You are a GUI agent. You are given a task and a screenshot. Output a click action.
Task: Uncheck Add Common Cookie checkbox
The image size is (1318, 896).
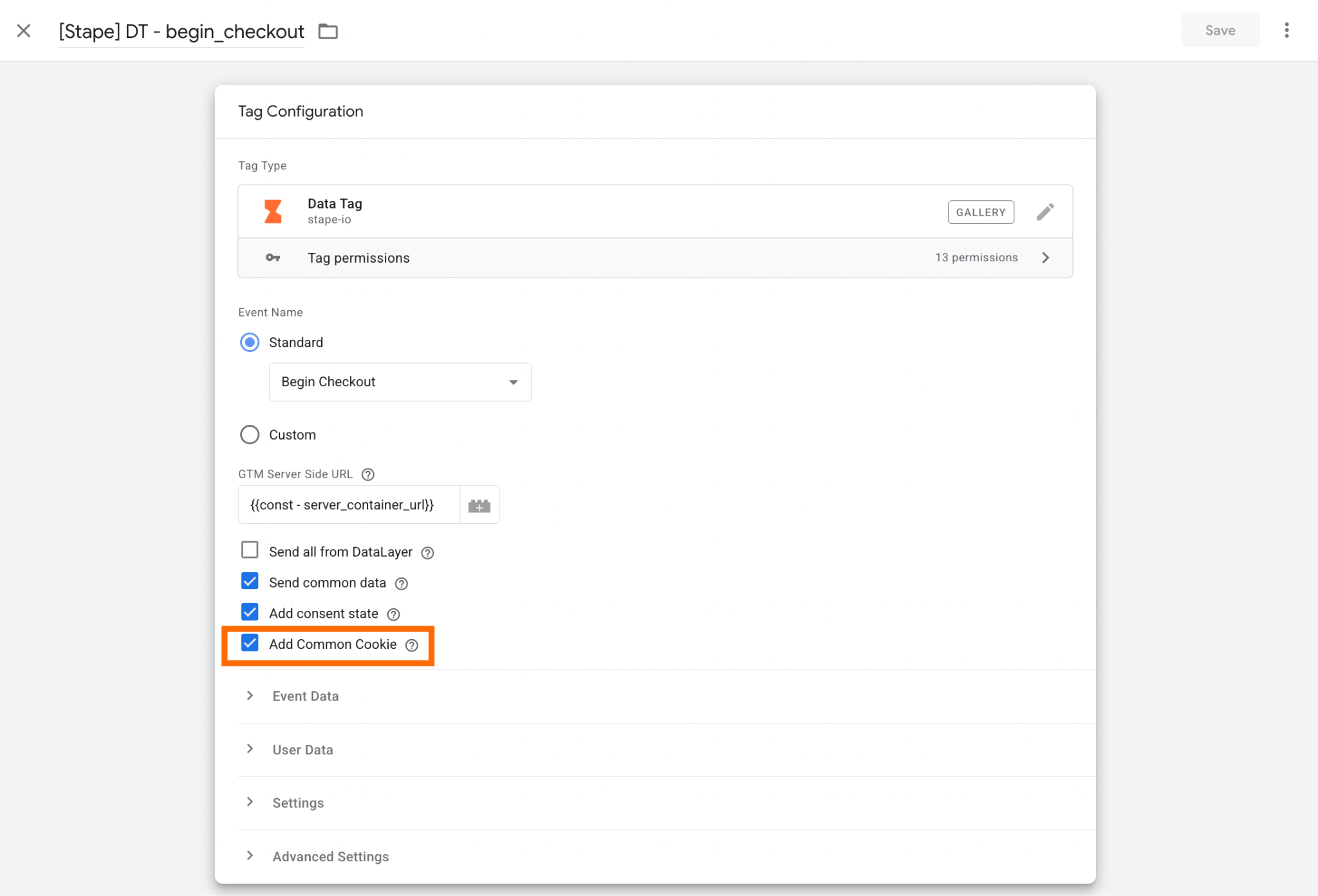(x=250, y=642)
